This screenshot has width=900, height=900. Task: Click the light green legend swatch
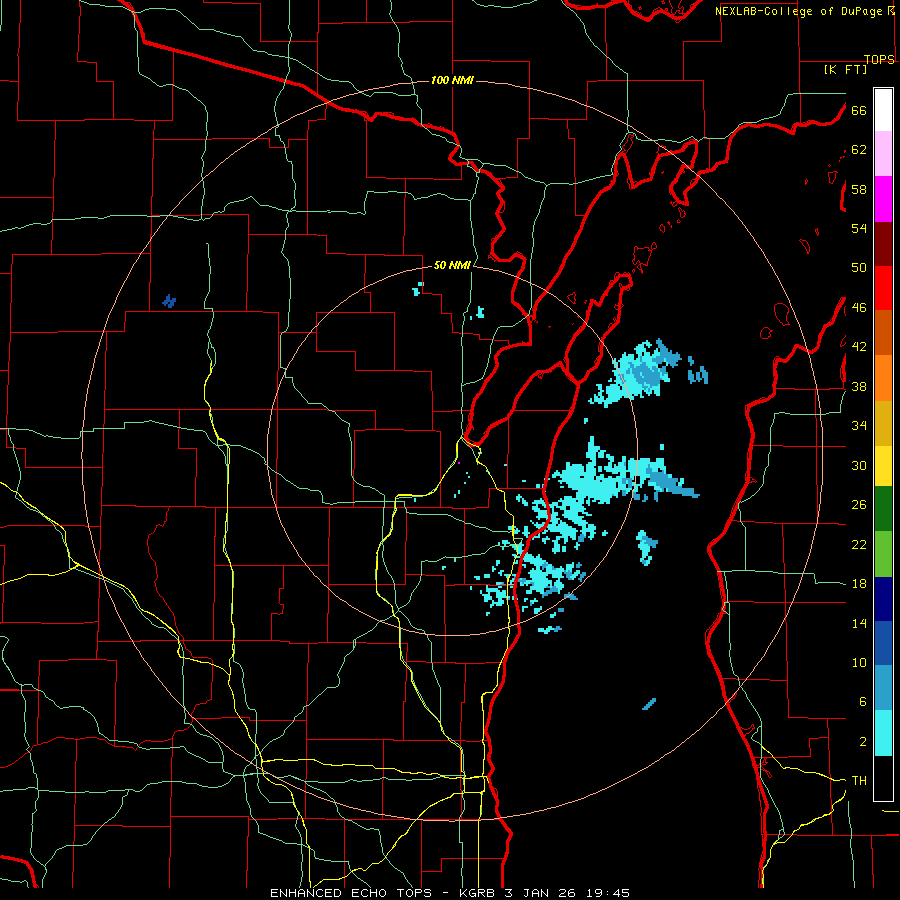(x=883, y=554)
